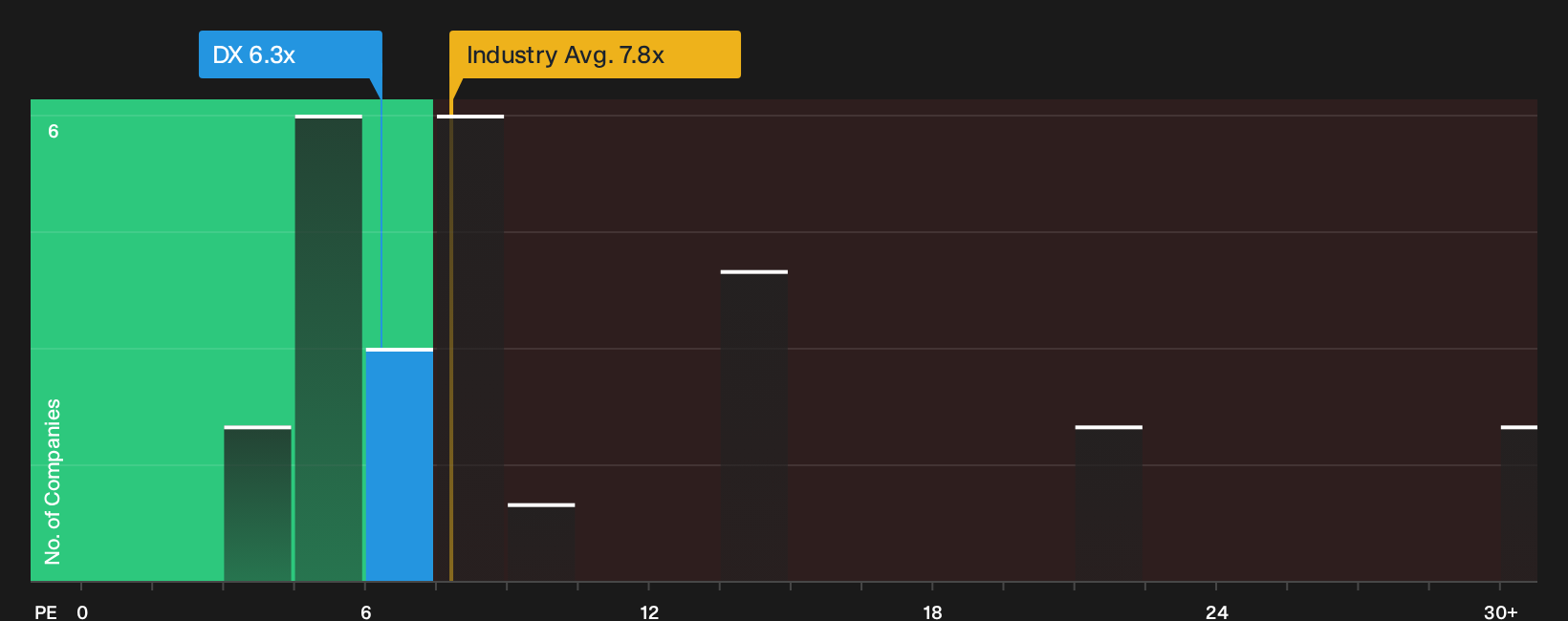Select the histogram bar near PE 21

pos(1109,503)
